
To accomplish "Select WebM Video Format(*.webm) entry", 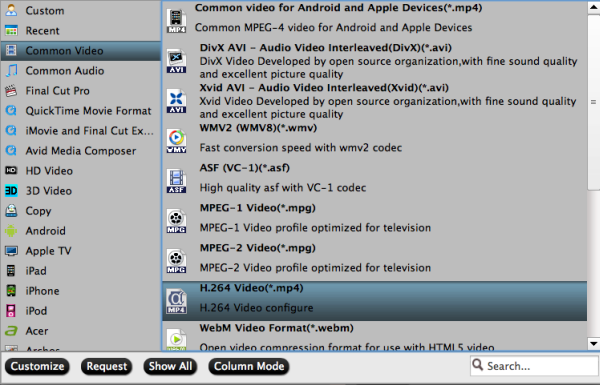I will tap(375, 336).
